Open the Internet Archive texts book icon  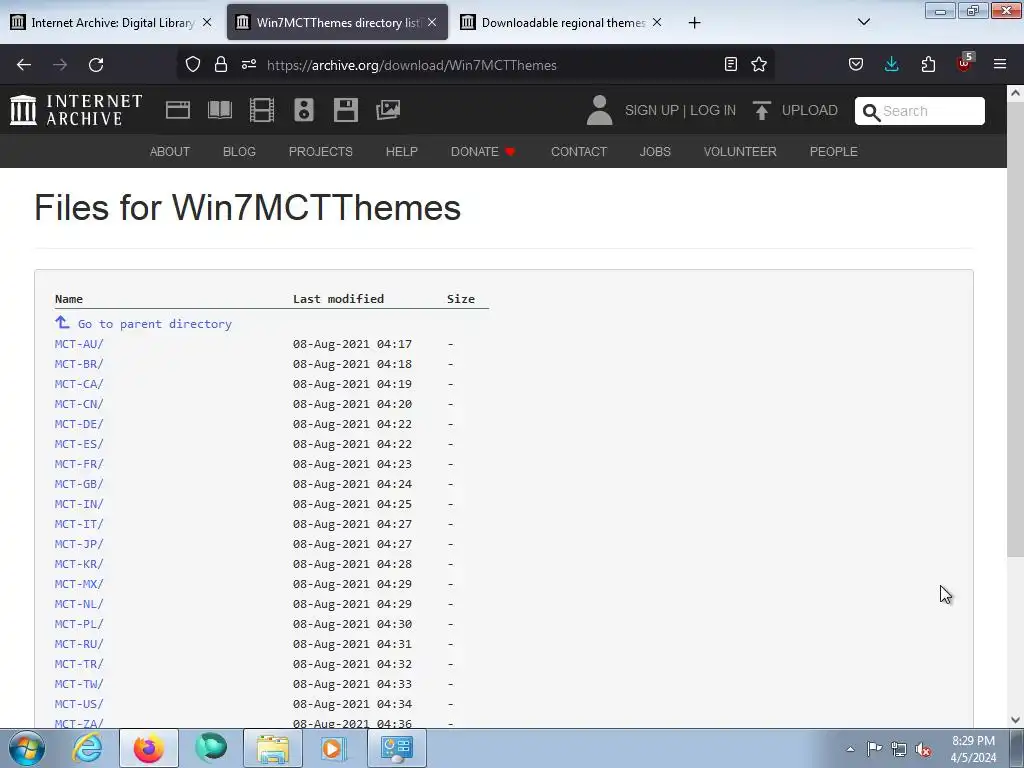point(220,110)
